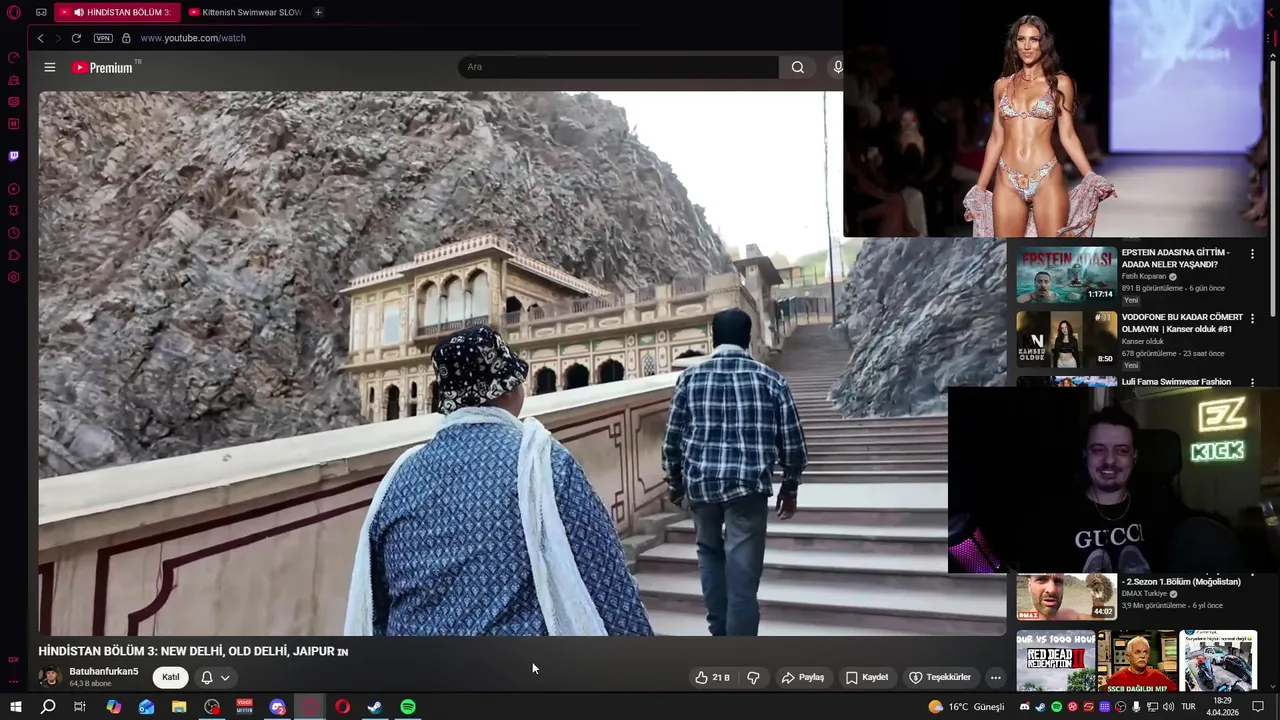This screenshot has height=720, width=1280.
Task: Open the Batuhanfurkan5 channel name link
Action: click(104, 672)
